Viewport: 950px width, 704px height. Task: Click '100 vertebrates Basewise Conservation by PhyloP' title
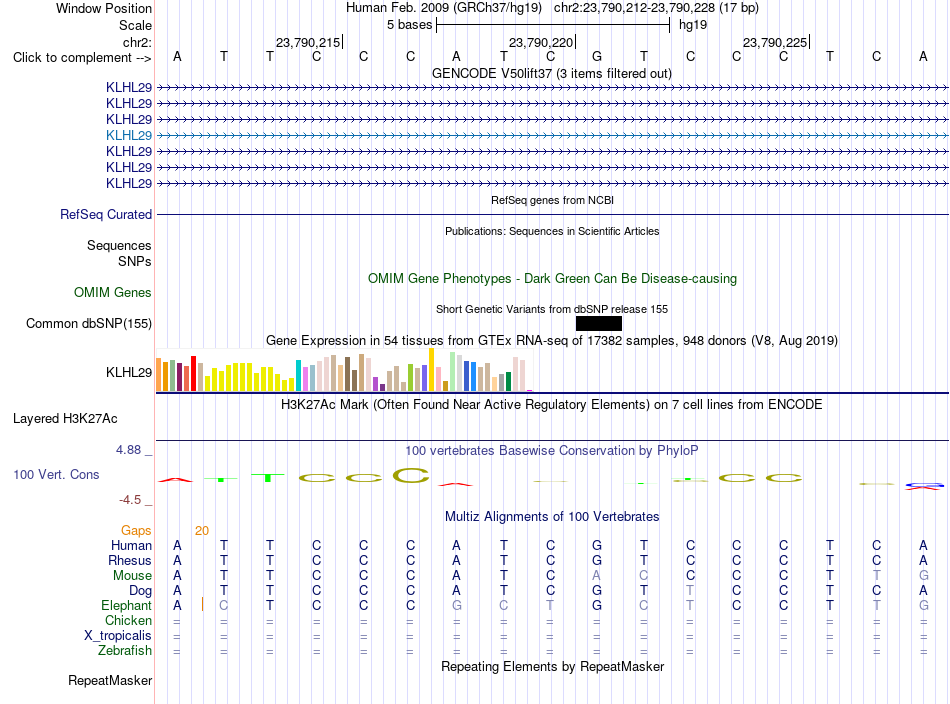(x=551, y=451)
